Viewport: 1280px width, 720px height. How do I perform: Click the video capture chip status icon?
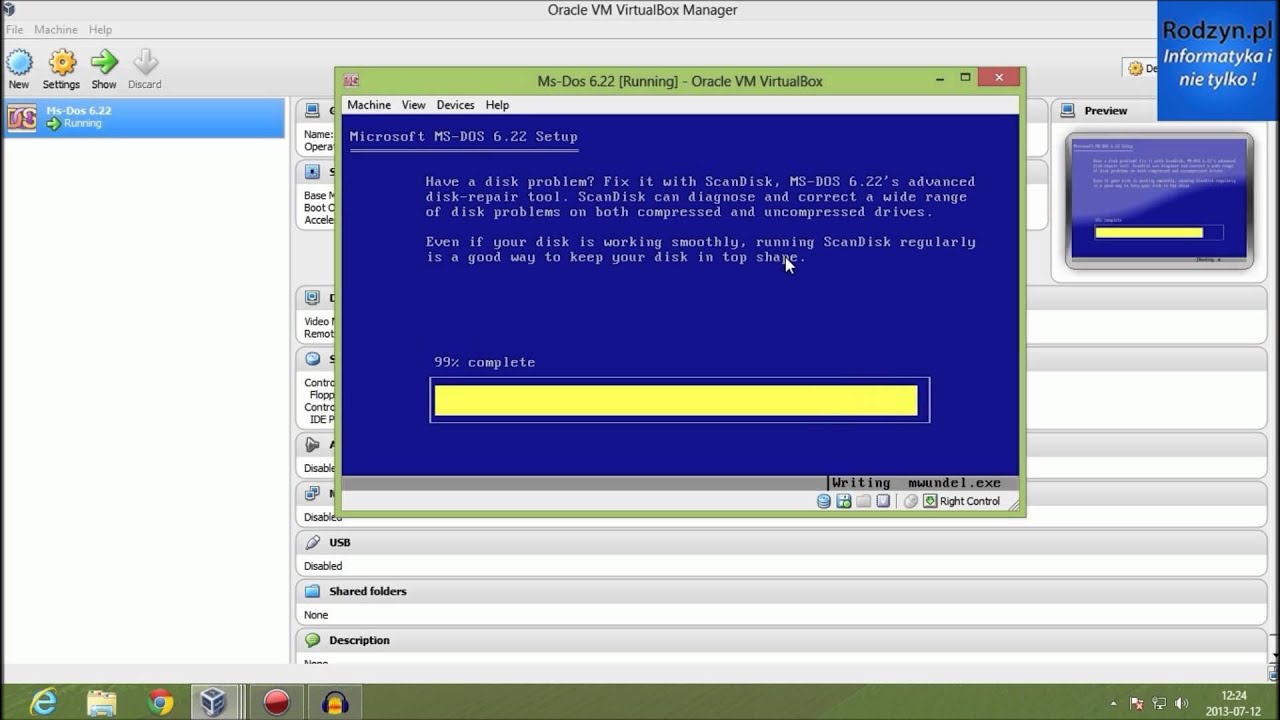[883, 501]
